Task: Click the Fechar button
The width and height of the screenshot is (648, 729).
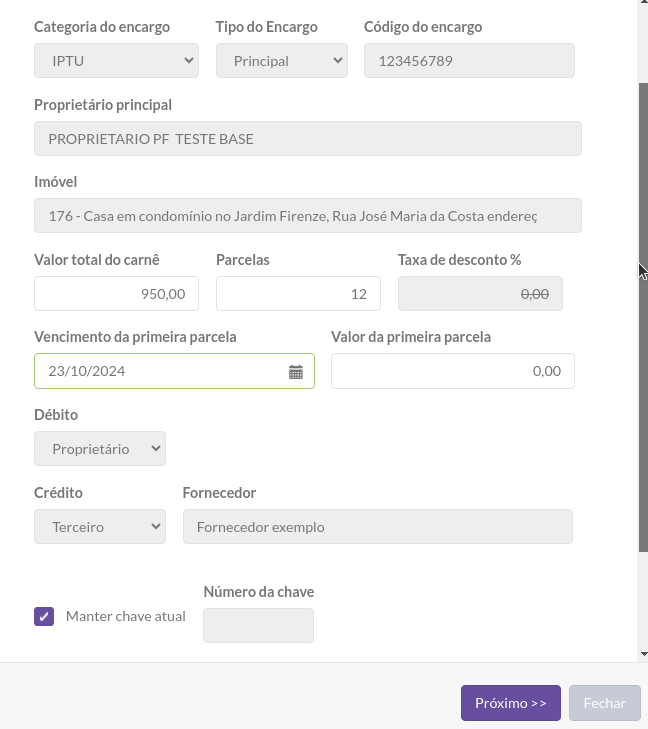Action: 605,703
